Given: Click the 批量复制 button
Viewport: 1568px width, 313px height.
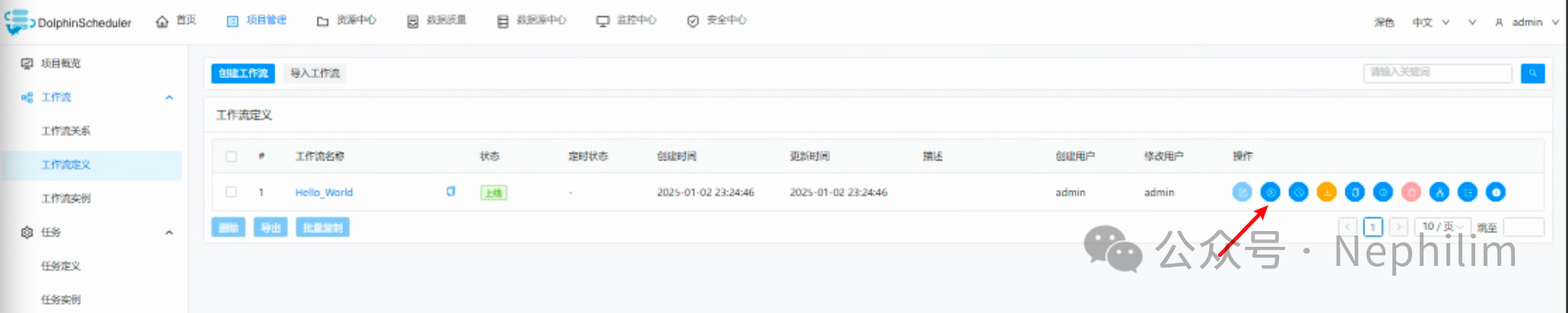Looking at the screenshot, I should [x=323, y=227].
